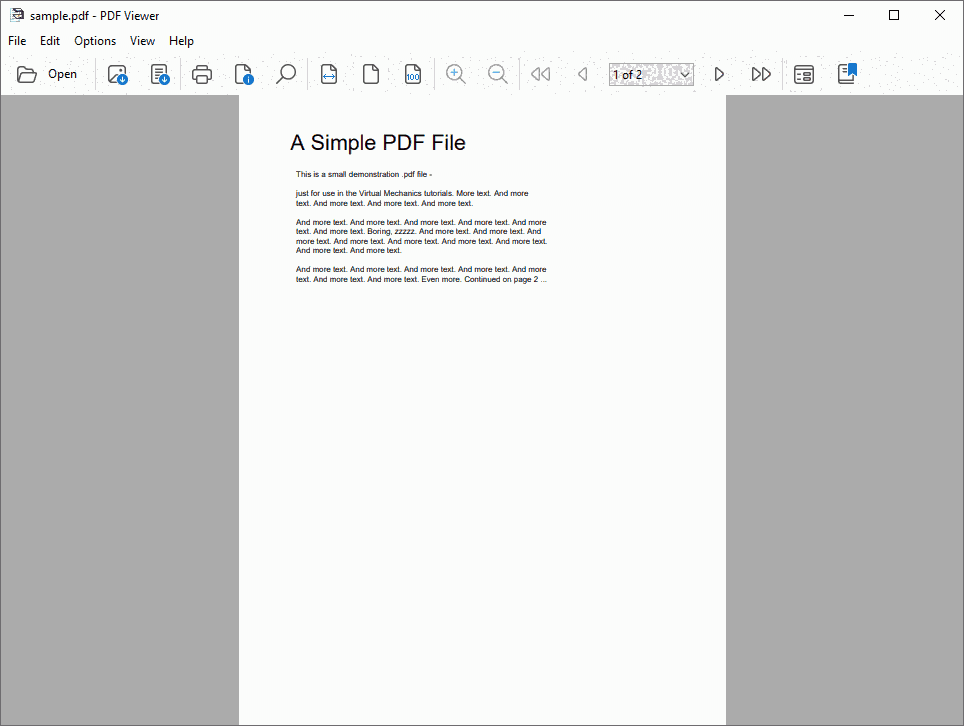Zoom in on the document
Screen dimensions: 964x726
click(455, 73)
